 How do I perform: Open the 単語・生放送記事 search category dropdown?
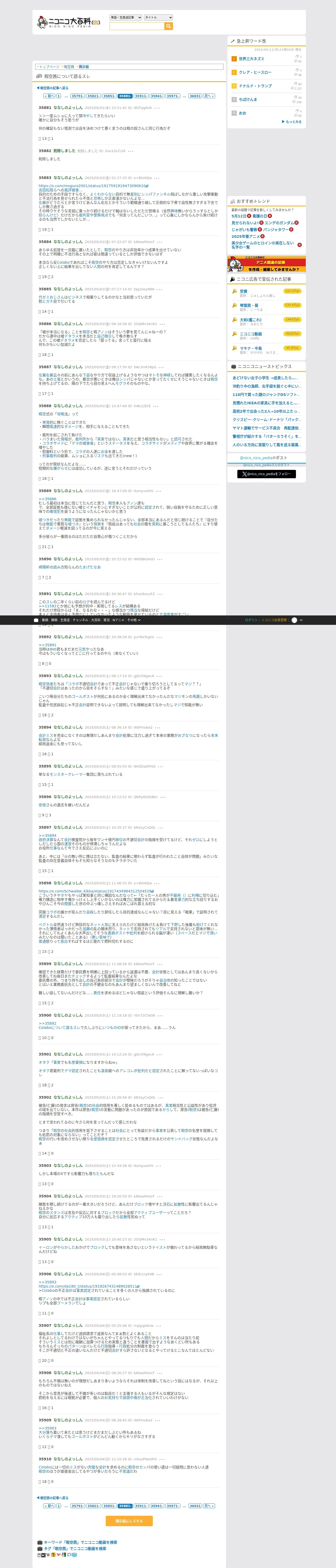pos(126,18)
